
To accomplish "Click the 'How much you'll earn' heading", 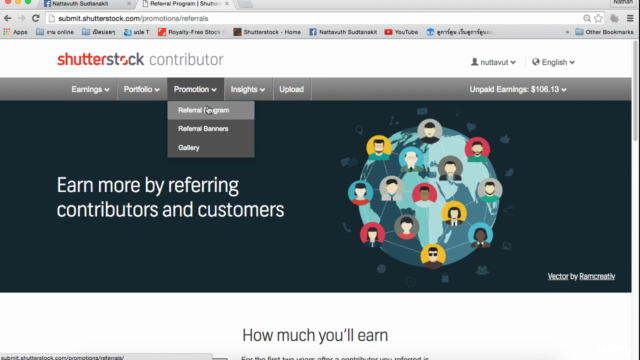I will (315, 335).
